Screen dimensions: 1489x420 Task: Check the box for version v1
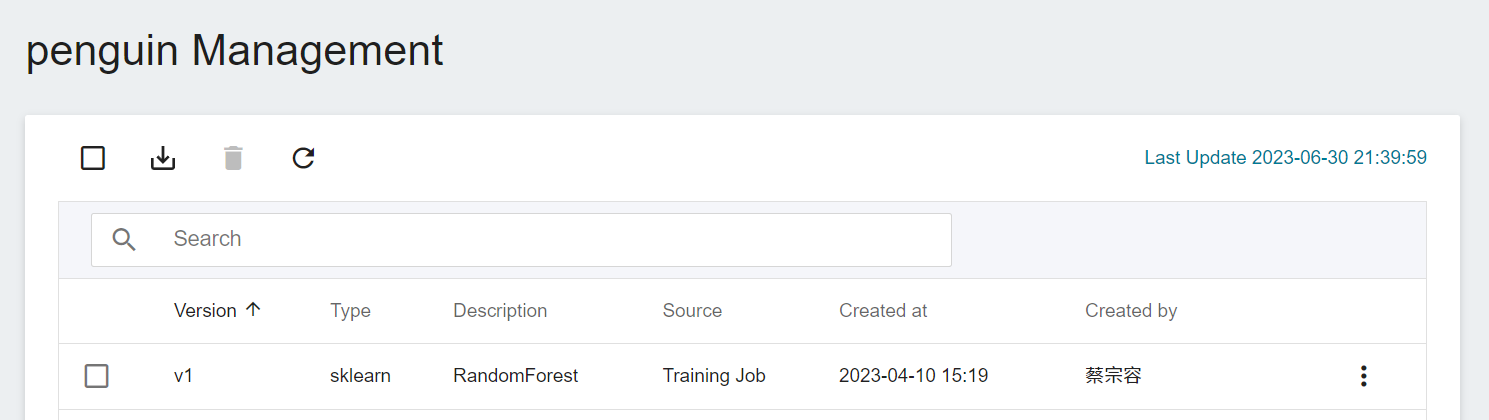tap(96, 376)
